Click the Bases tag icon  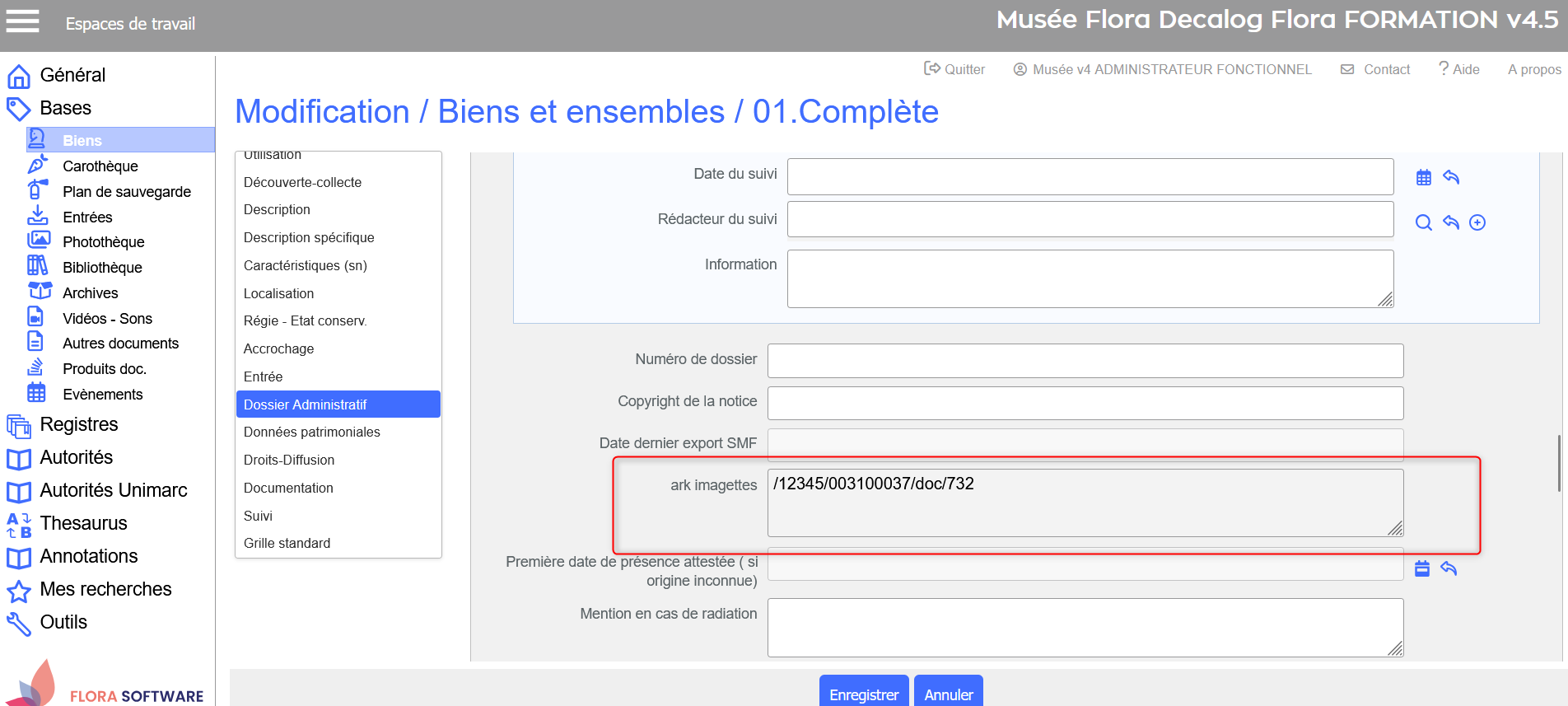pos(19,109)
